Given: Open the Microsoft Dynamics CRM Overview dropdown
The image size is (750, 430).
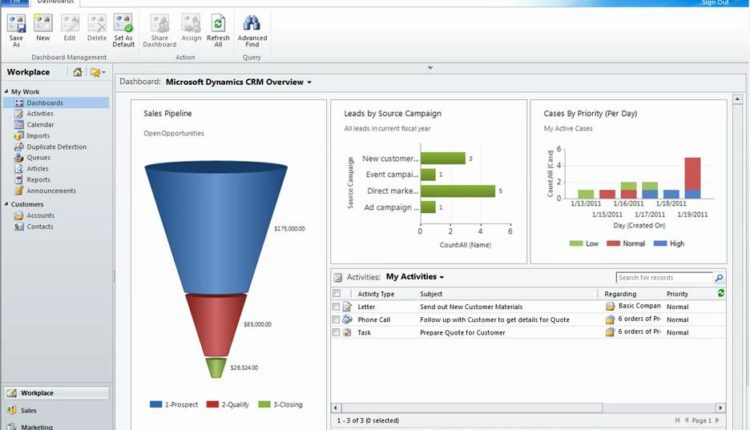Looking at the screenshot, I should click(x=310, y=82).
